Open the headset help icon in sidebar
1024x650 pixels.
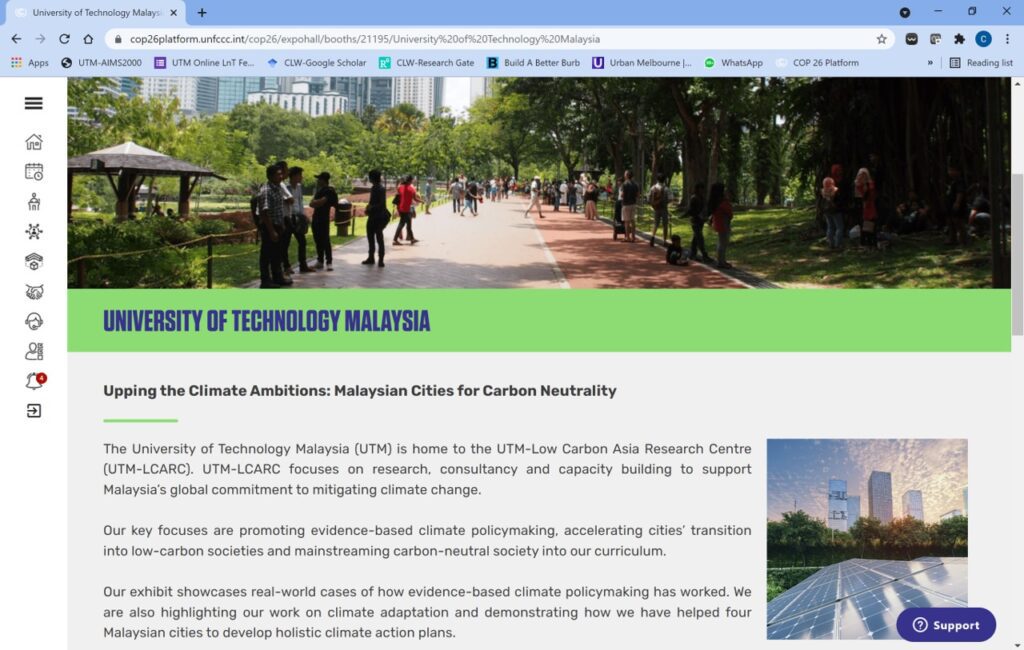coord(33,321)
